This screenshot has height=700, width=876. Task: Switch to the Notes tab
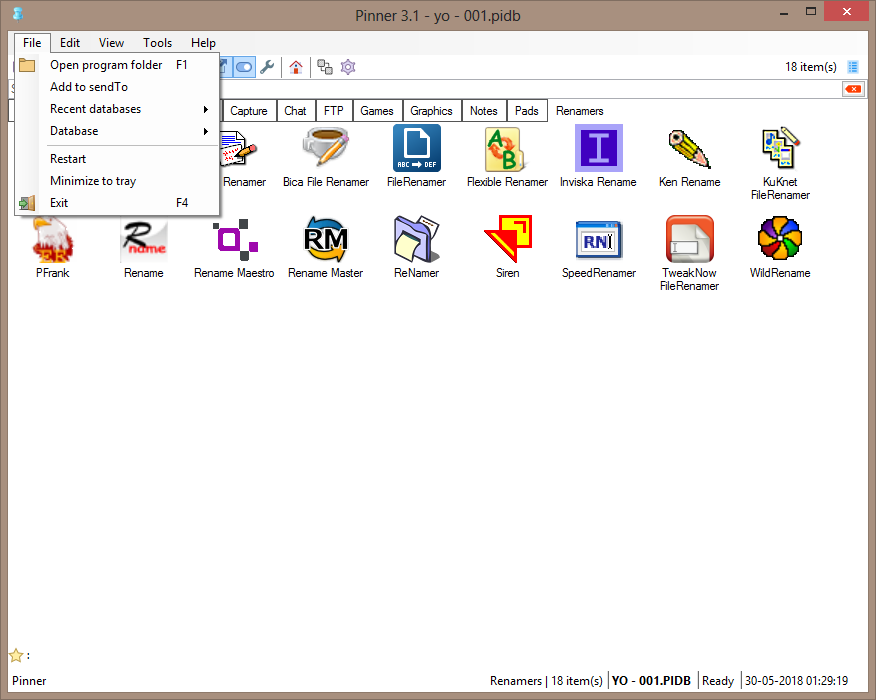(483, 111)
